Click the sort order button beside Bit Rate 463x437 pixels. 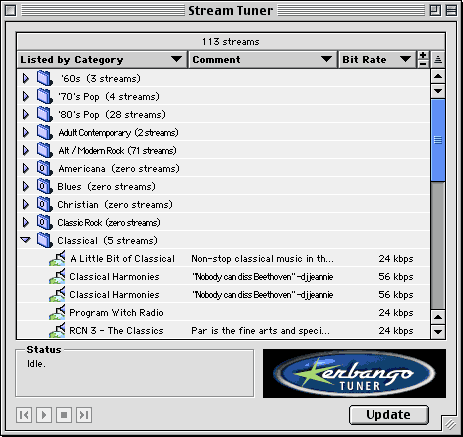click(438, 60)
